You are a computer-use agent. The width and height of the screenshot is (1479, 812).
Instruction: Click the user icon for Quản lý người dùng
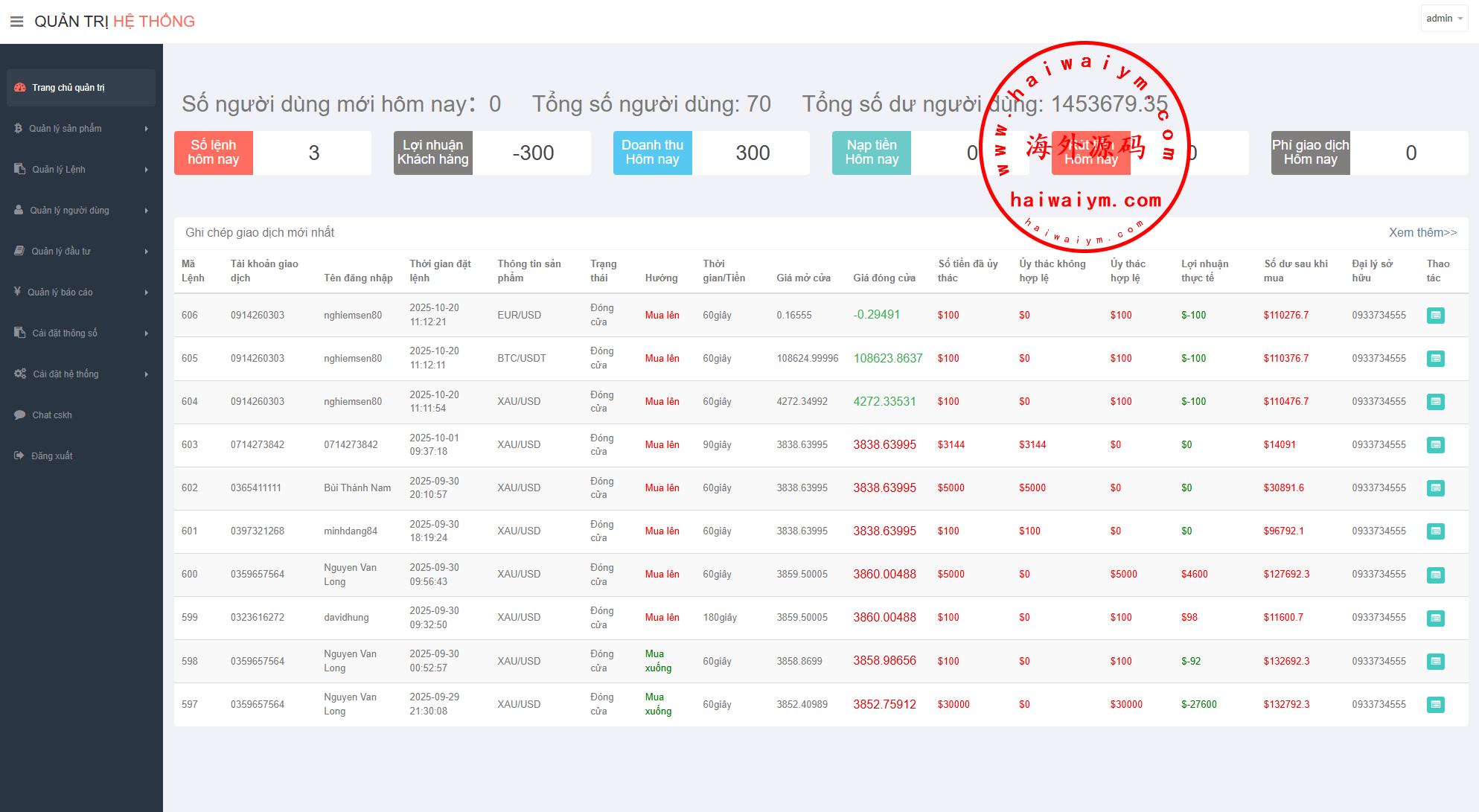click(x=19, y=211)
